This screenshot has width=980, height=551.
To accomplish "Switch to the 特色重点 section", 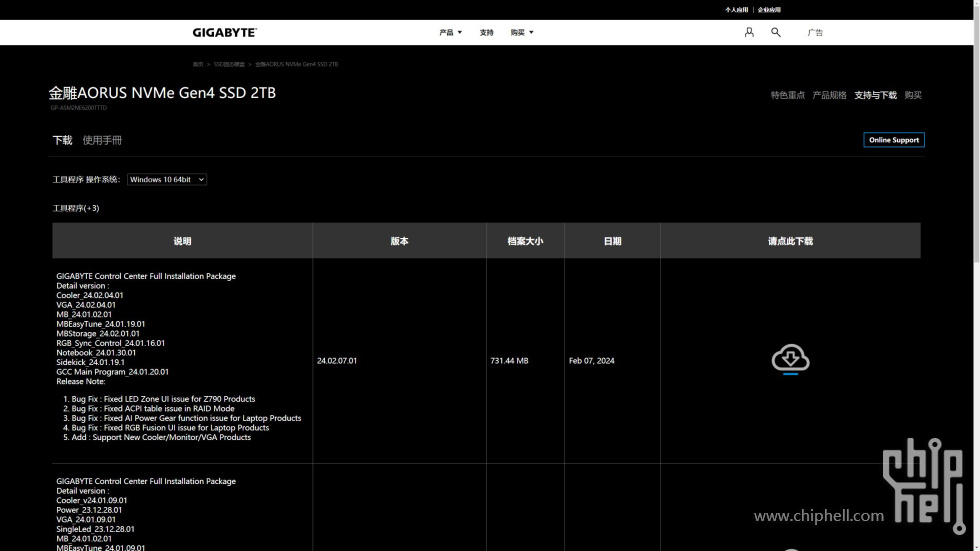I will tap(788, 95).
